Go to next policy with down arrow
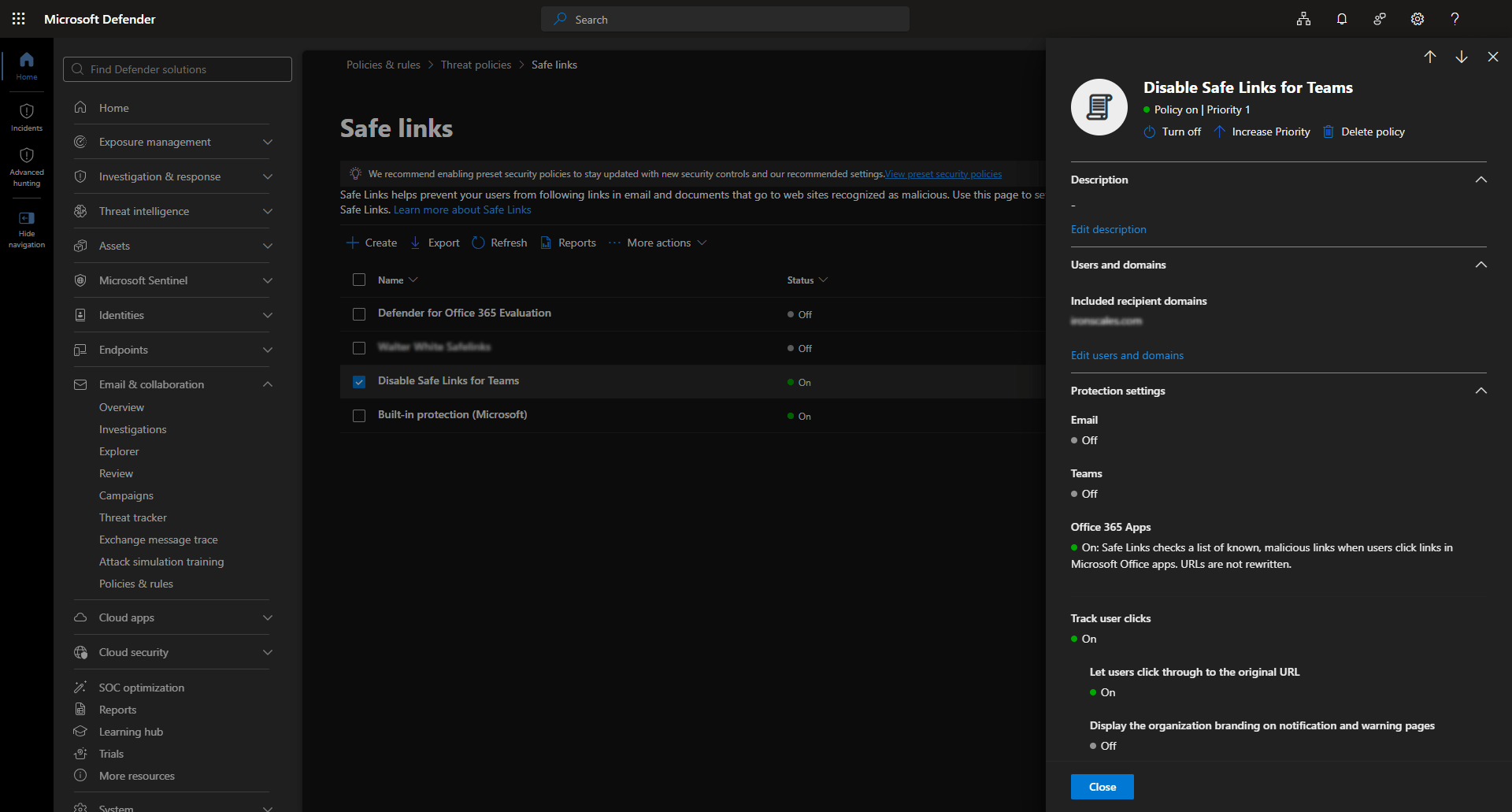Image resolution: width=1512 pixels, height=812 pixels. tap(1462, 57)
